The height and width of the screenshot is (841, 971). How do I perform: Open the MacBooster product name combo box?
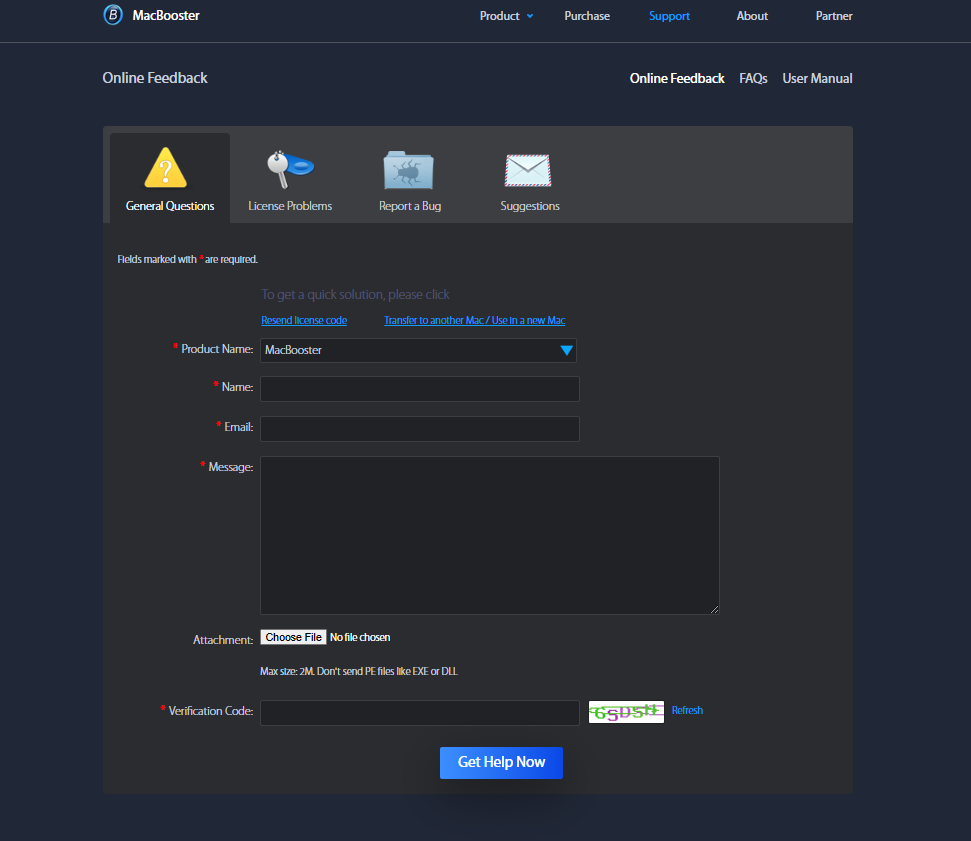(418, 351)
